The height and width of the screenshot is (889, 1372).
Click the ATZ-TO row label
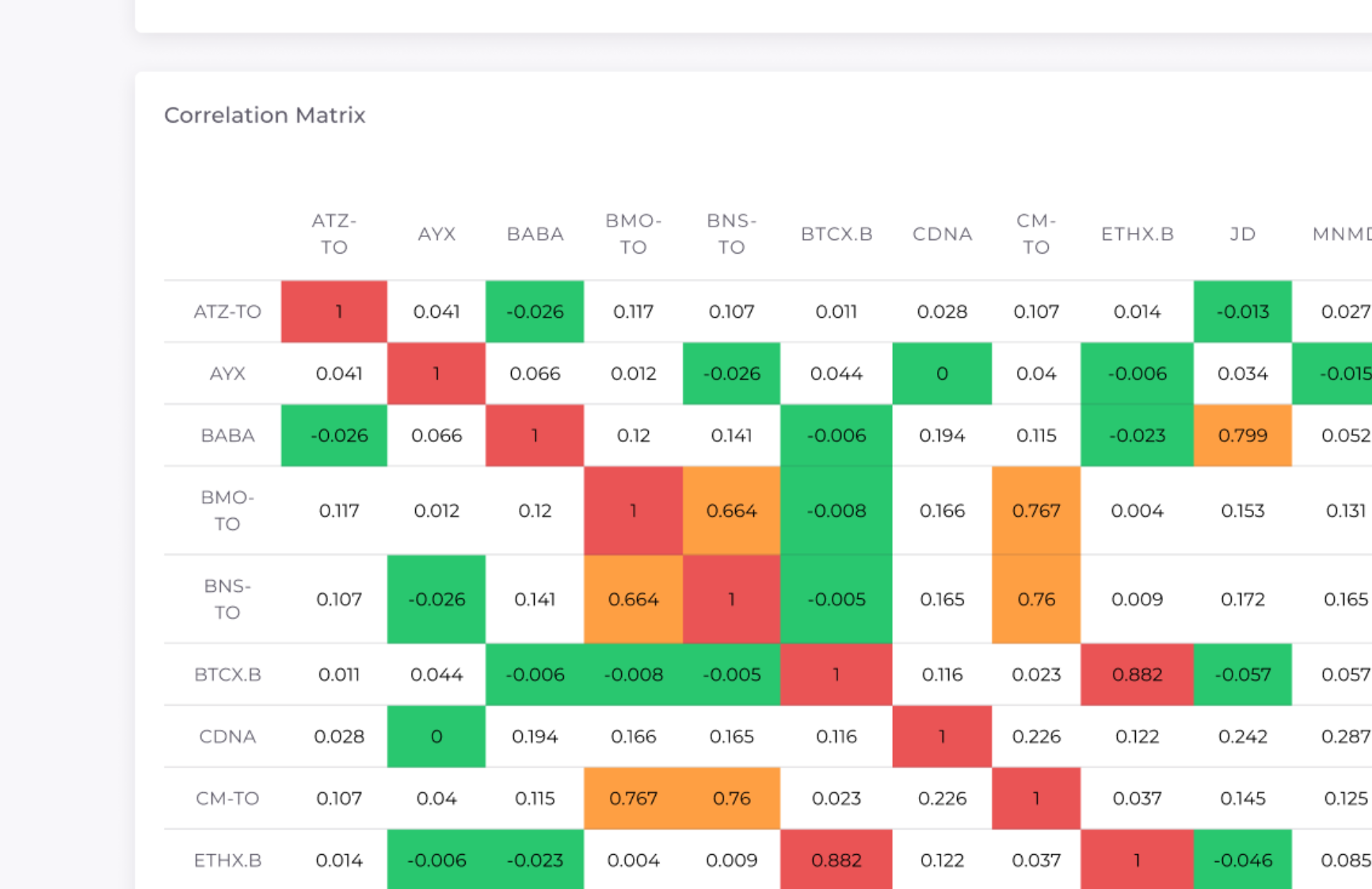[228, 311]
